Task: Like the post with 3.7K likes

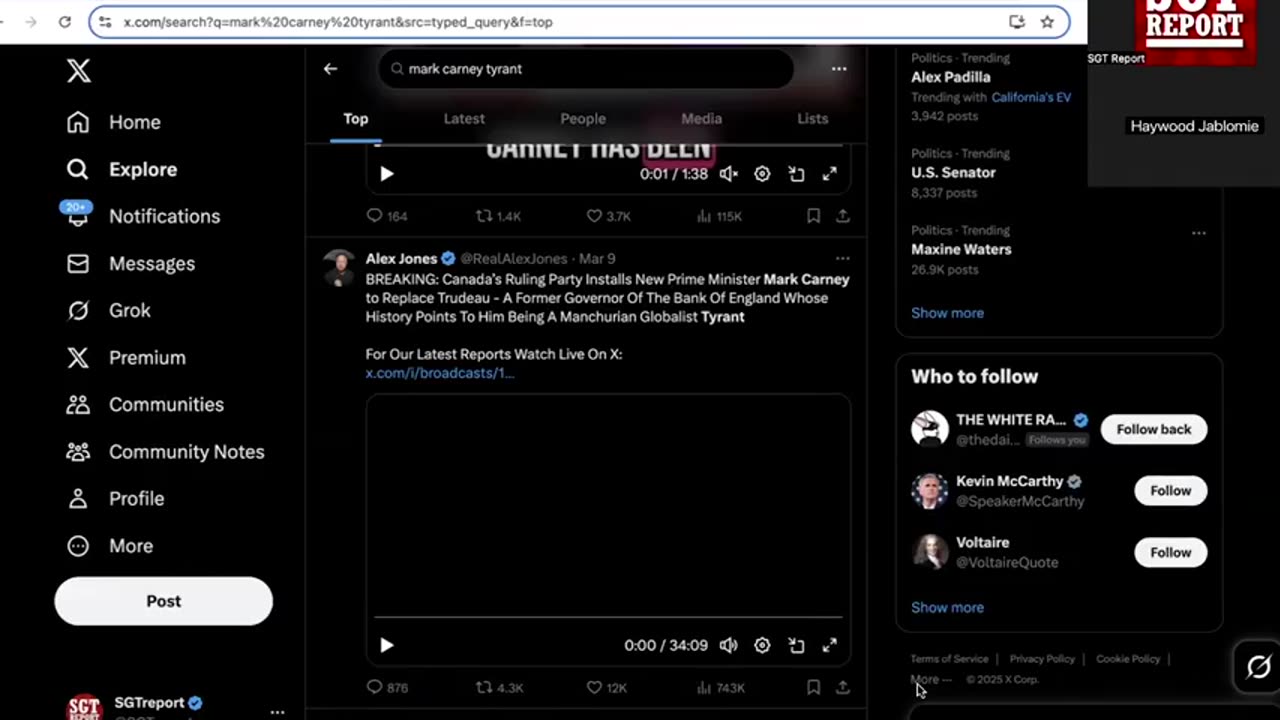Action: [608, 216]
